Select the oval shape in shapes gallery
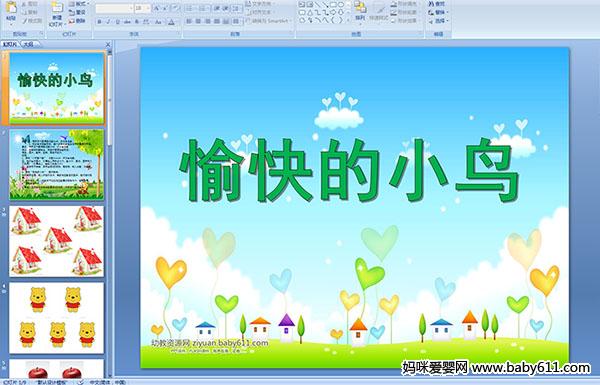Screen dimensions: 600x385 coord(341,5)
